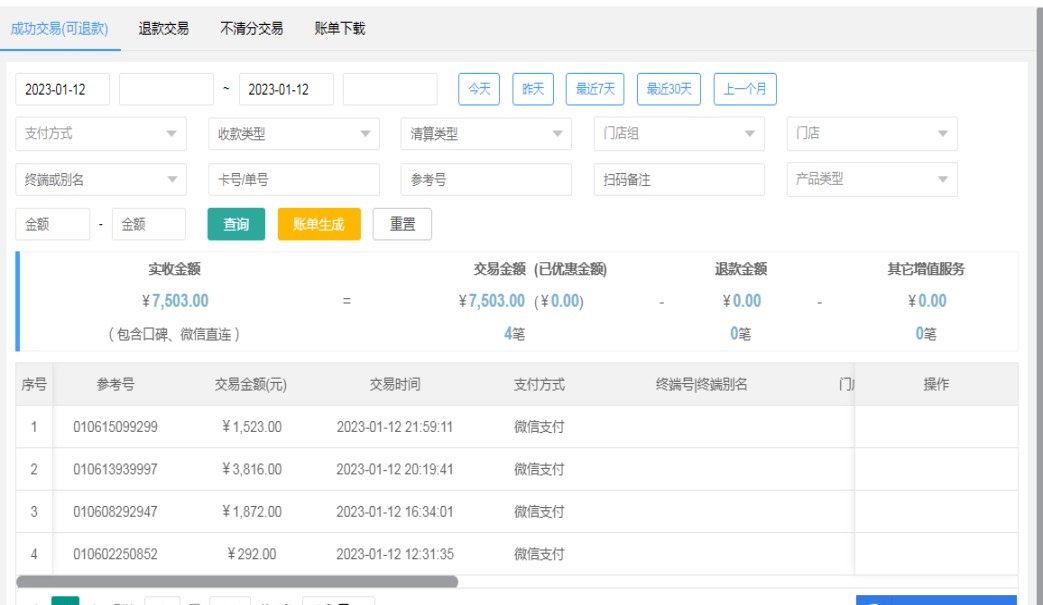This screenshot has height=605, width=1043.
Task: Open the 不清分交易 tab
Action: (251, 28)
